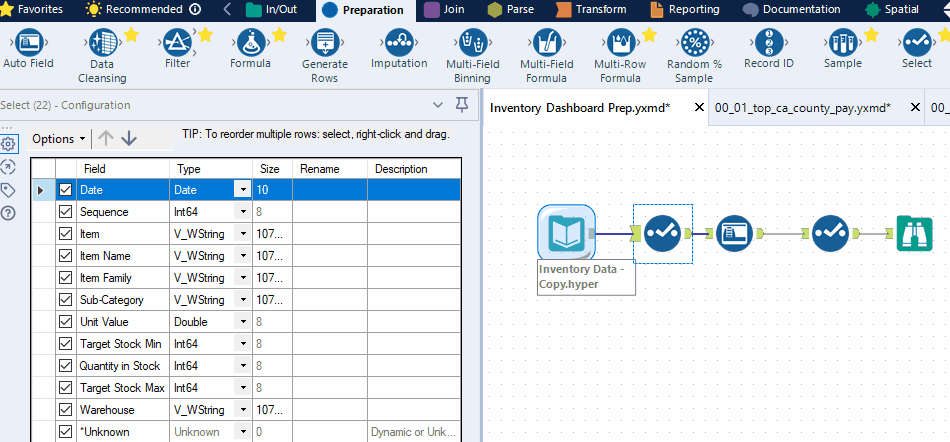Pick the Multi-Row Formula tool
The image size is (950, 442).
(620, 44)
